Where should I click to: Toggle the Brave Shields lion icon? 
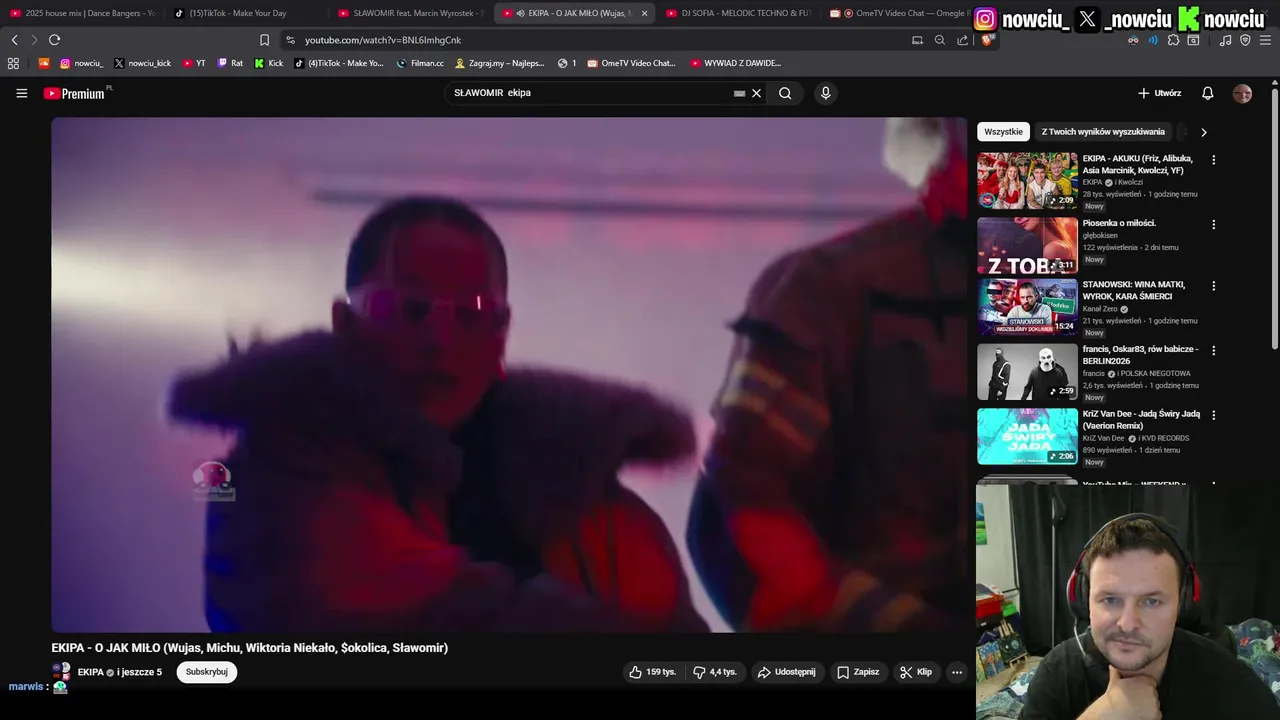(x=986, y=40)
